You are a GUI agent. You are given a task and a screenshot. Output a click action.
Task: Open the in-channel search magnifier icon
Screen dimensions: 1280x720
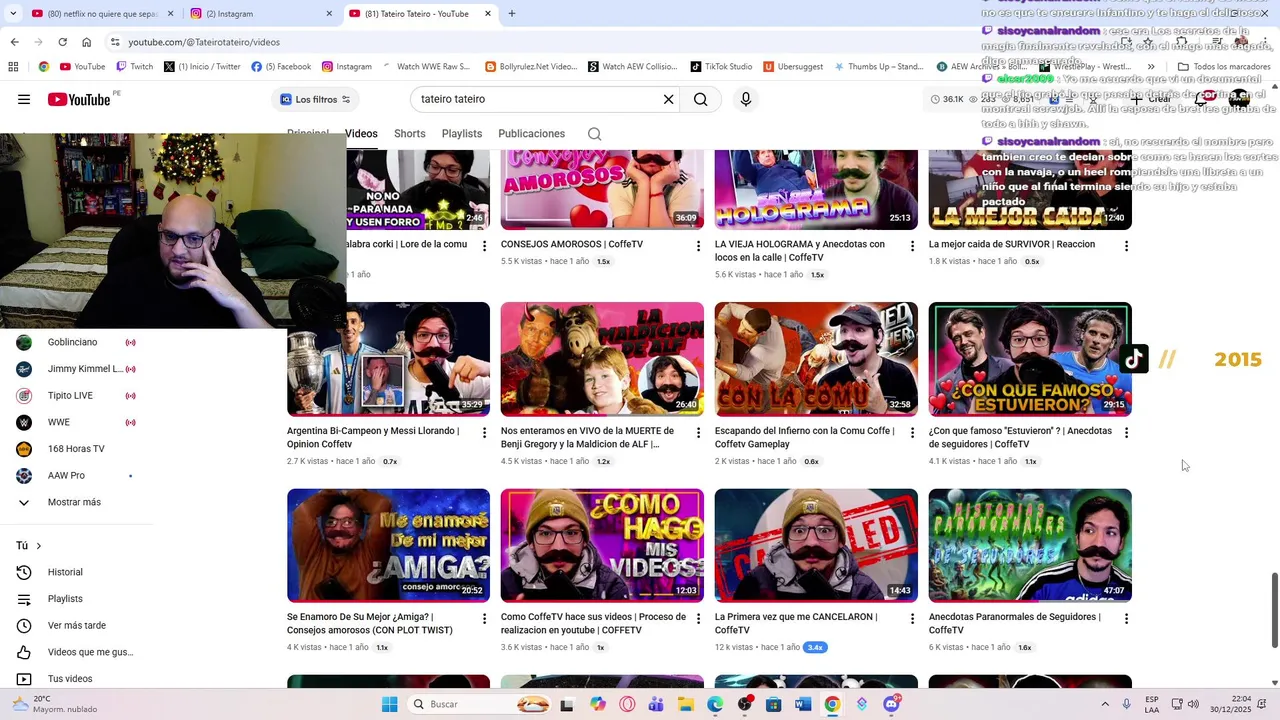[x=594, y=134]
